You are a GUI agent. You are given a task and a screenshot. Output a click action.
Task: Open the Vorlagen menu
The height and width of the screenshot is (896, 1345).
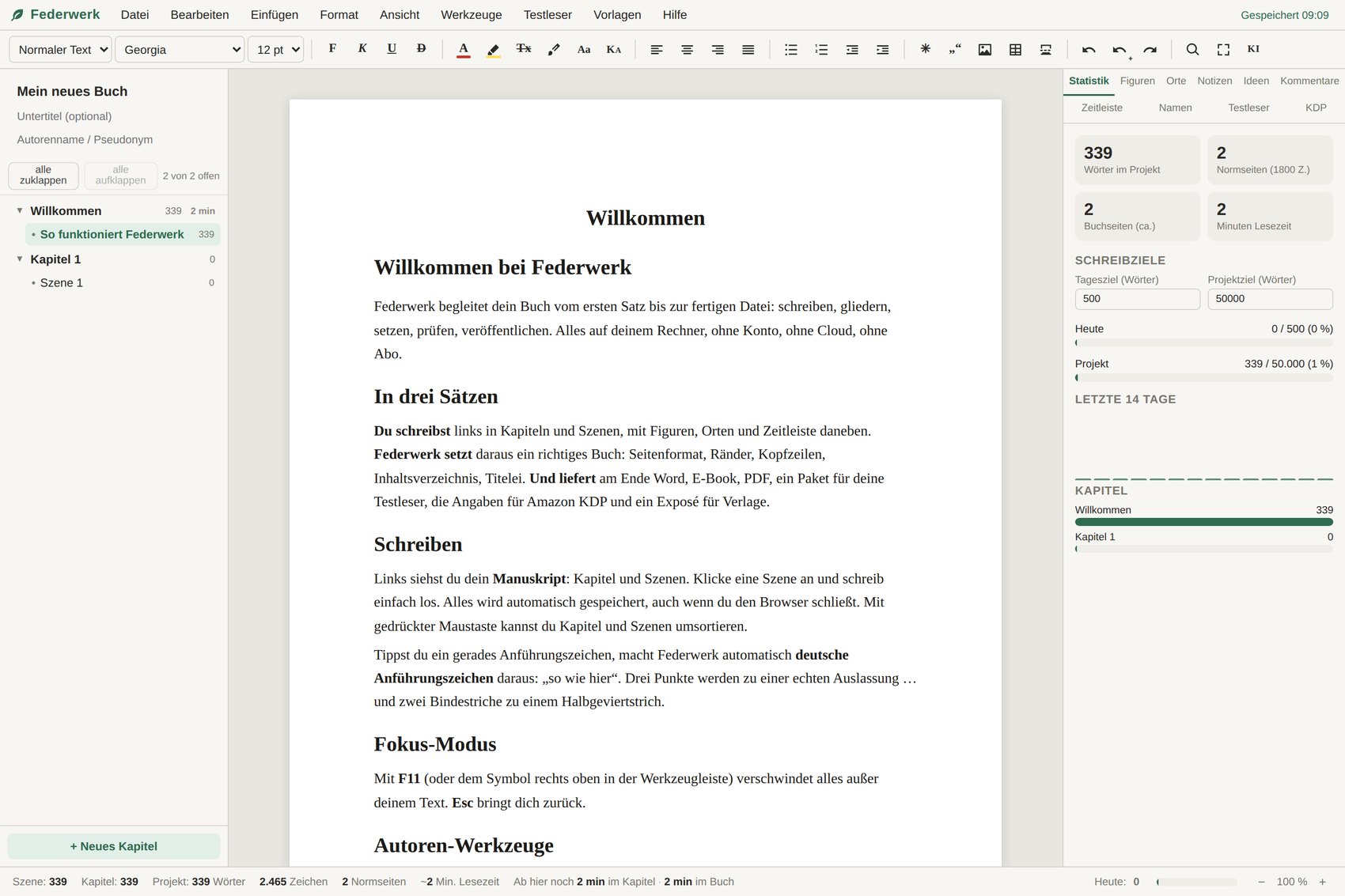click(x=617, y=15)
